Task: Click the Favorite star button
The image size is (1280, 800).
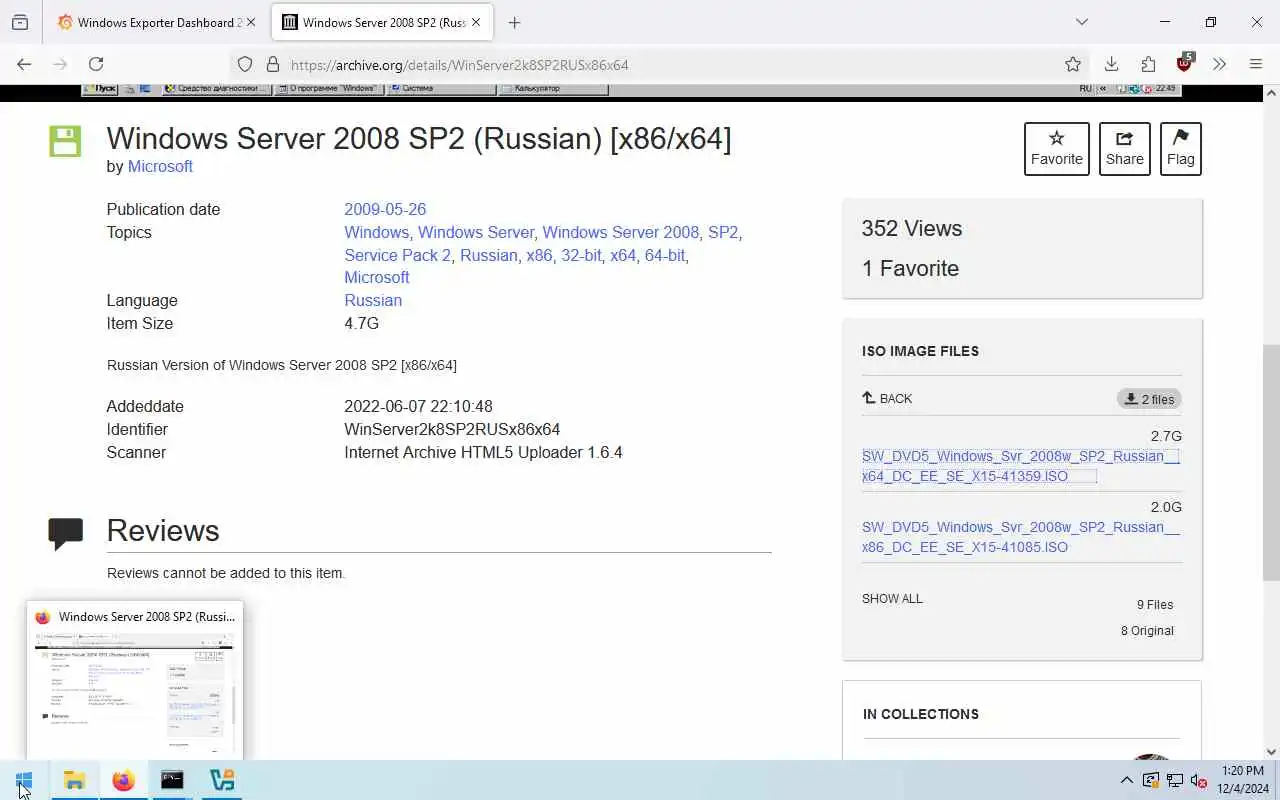Action: (x=1057, y=149)
